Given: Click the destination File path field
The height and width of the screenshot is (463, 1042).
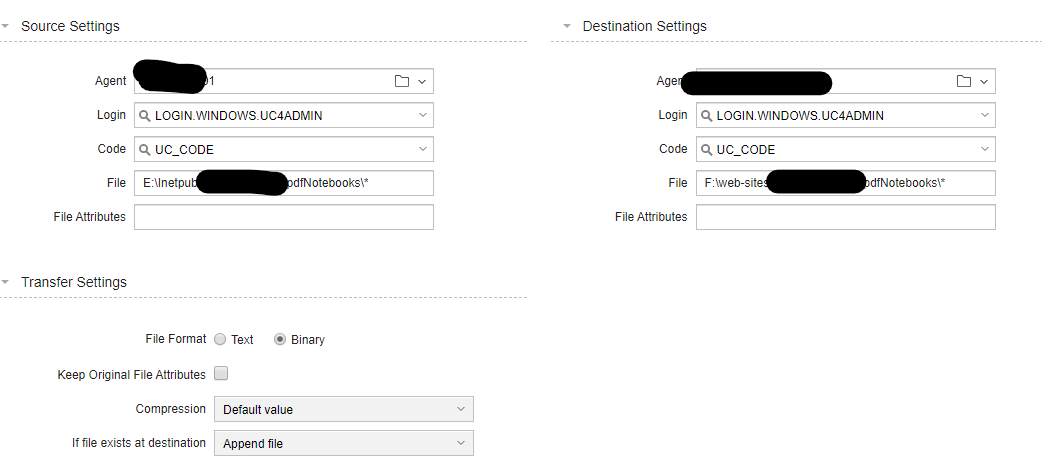Looking at the screenshot, I should 845,183.
